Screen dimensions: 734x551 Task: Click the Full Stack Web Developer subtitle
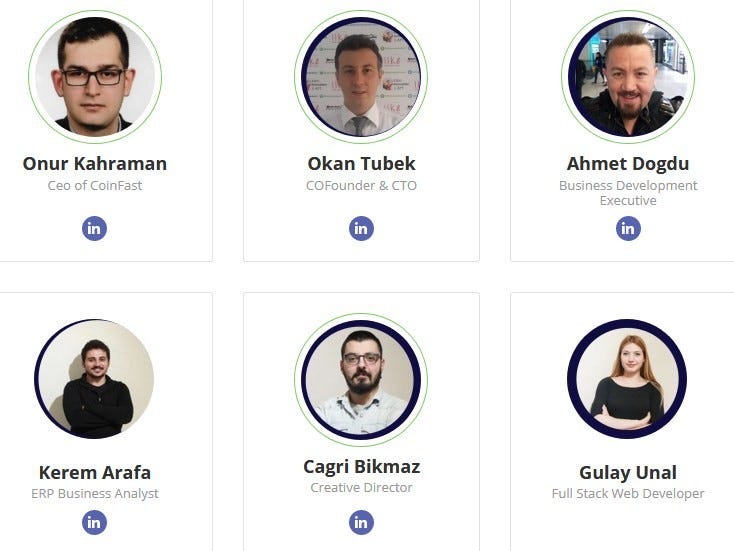point(628,493)
